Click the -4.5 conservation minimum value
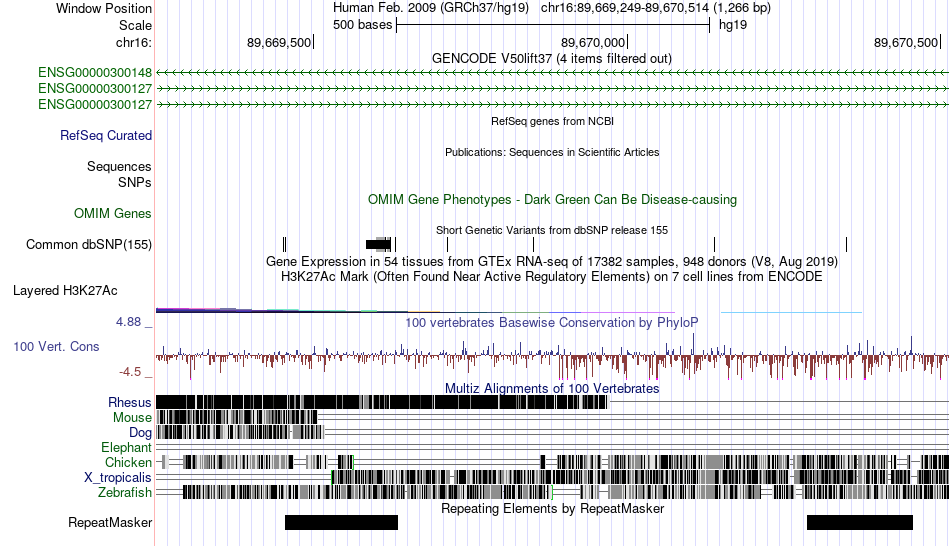This screenshot has height=546, width=950. point(130,372)
